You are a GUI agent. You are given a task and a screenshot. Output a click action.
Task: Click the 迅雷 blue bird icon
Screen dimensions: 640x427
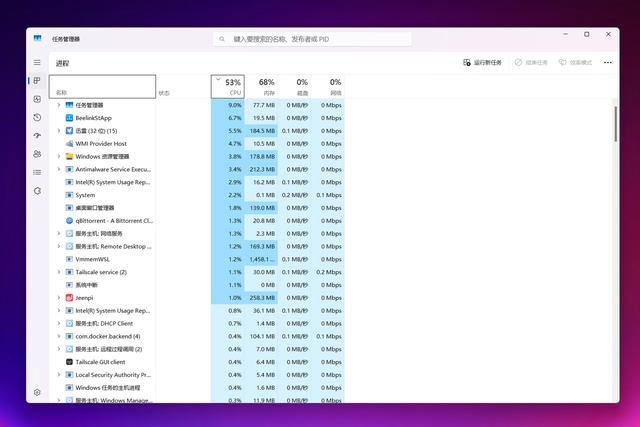point(69,131)
